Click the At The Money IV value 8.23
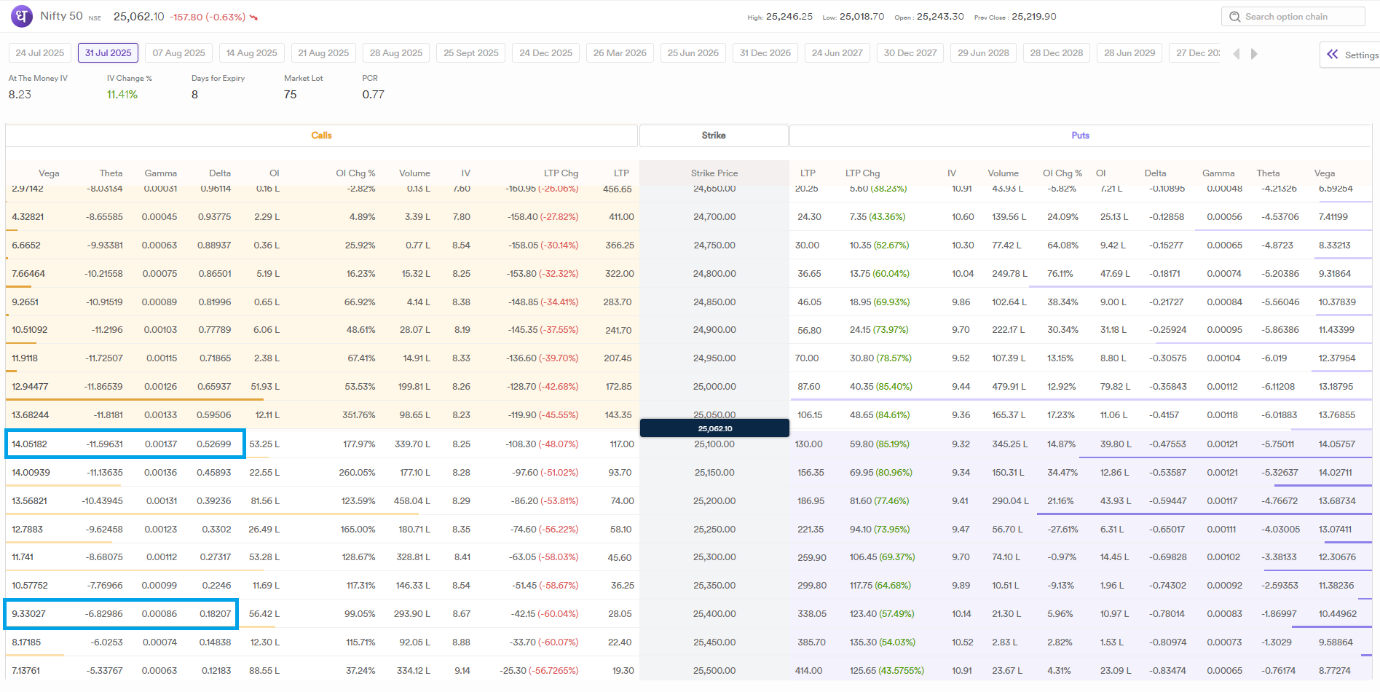The height and width of the screenshot is (692, 1380). (x=20, y=94)
